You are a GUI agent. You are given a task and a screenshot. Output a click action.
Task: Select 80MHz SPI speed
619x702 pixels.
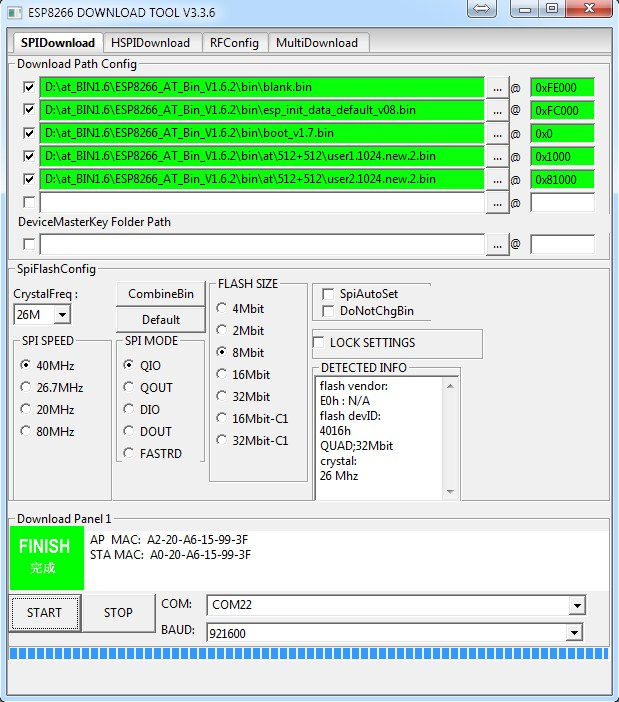(26, 431)
